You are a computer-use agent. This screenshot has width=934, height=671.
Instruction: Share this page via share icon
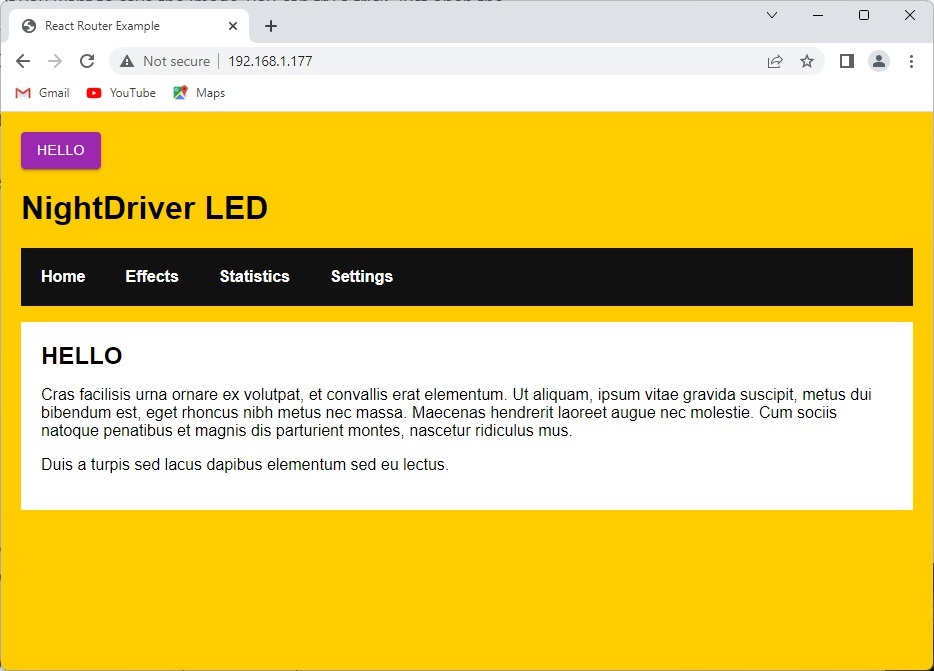pyautogui.click(x=774, y=61)
